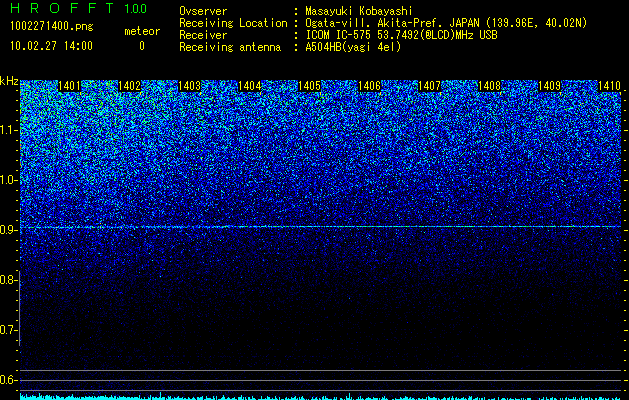
Task: Click the Receiving antenna label
Action: click(230, 47)
